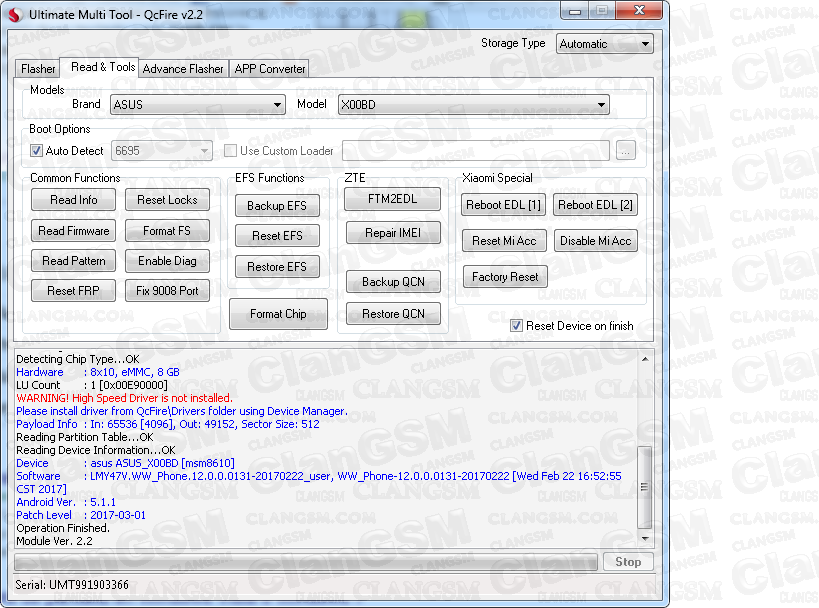Click the log scrollbar up arrow

pyautogui.click(x=645, y=359)
